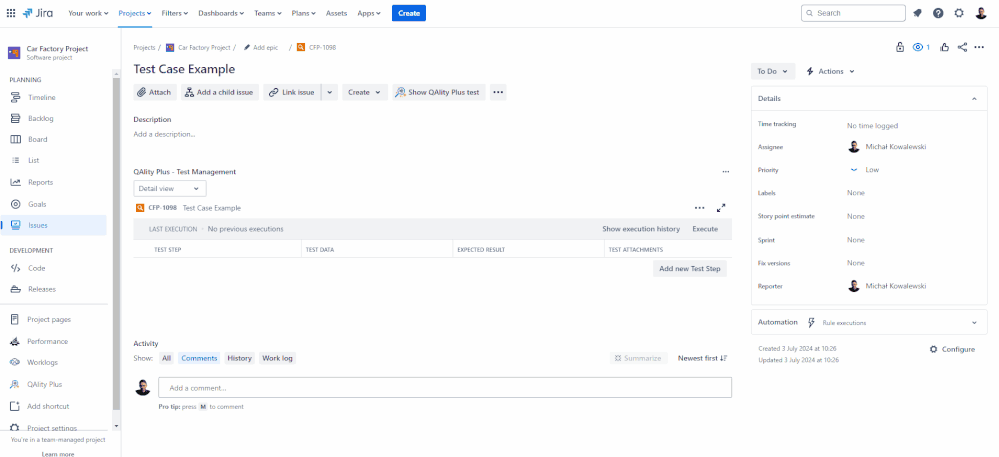Open the To Do status dropdown
This screenshot has width=999, height=457.
tap(773, 71)
